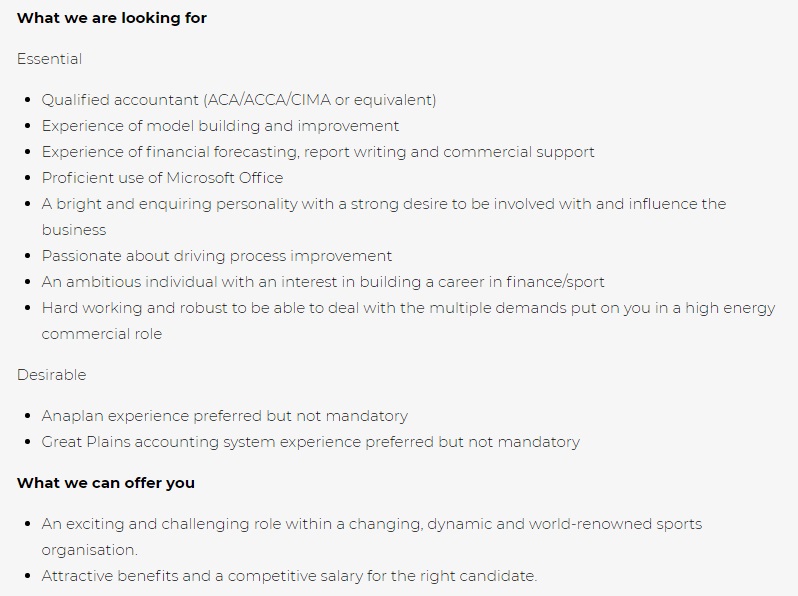The width and height of the screenshot is (798, 596).
Task: Click 'Proficient use of Microsoft Office' text
Action: click(x=162, y=178)
